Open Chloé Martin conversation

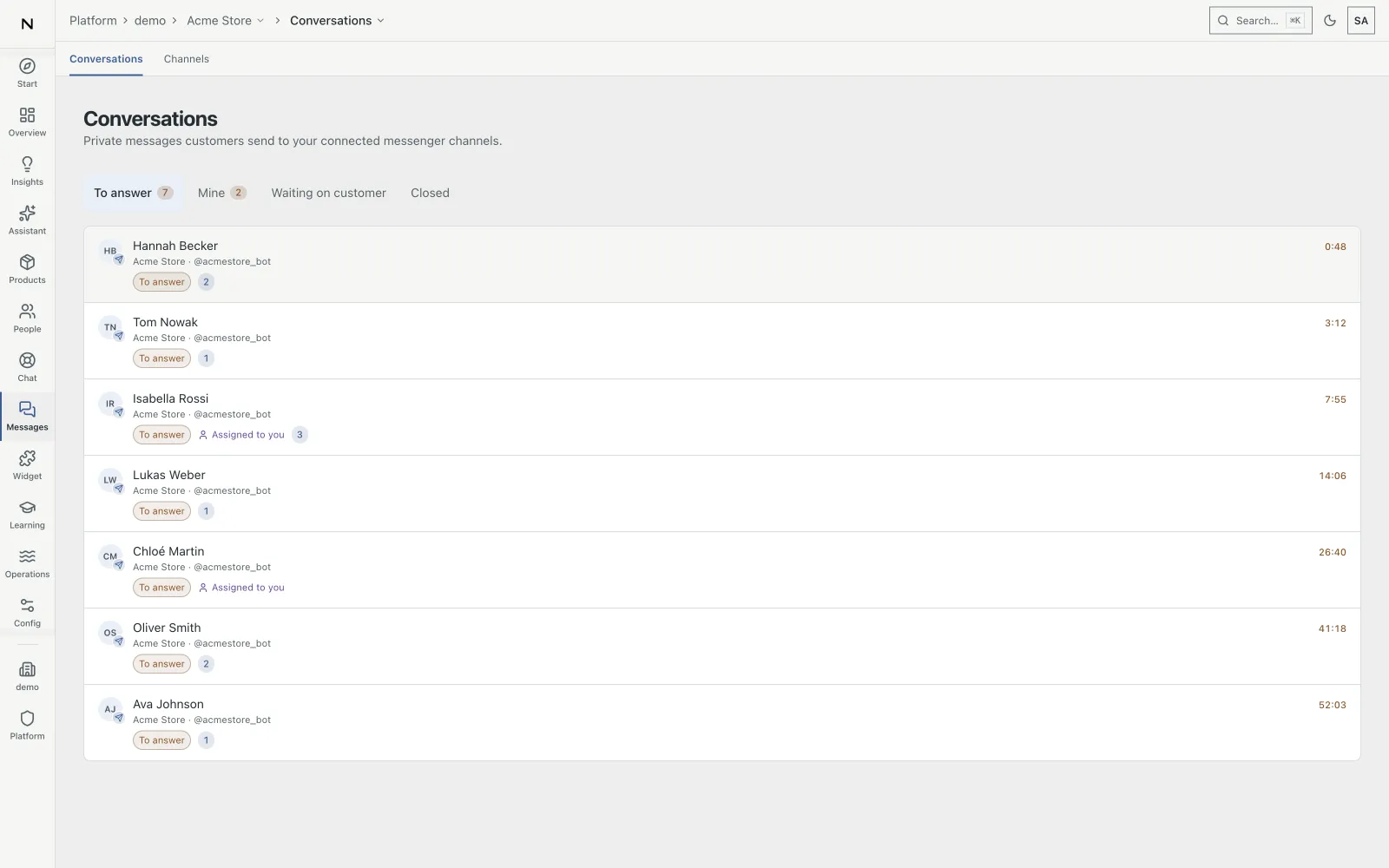pos(721,570)
